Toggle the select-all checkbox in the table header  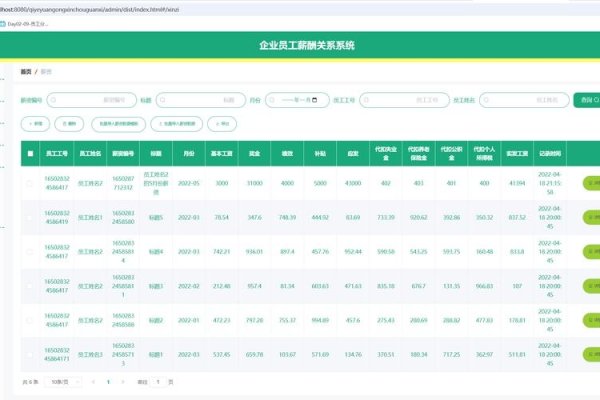(30, 153)
